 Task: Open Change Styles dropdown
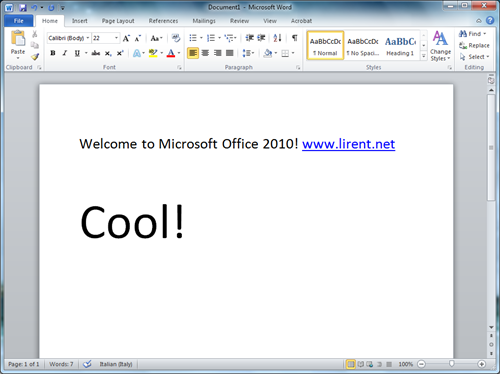tap(440, 46)
